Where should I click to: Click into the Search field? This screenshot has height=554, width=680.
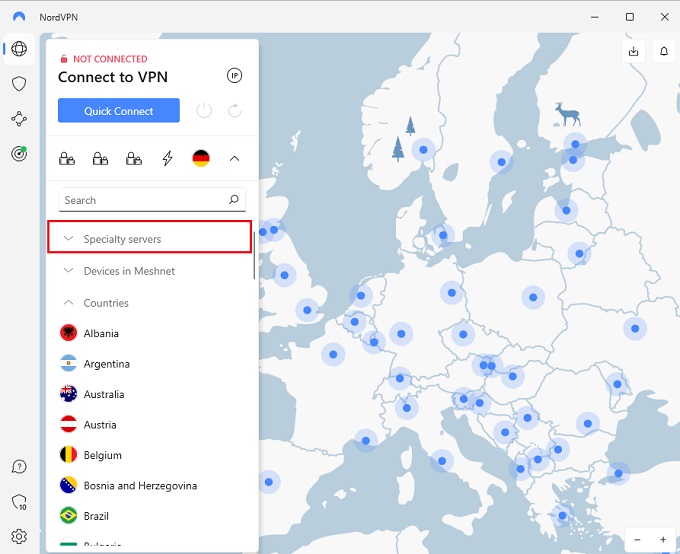coord(152,200)
